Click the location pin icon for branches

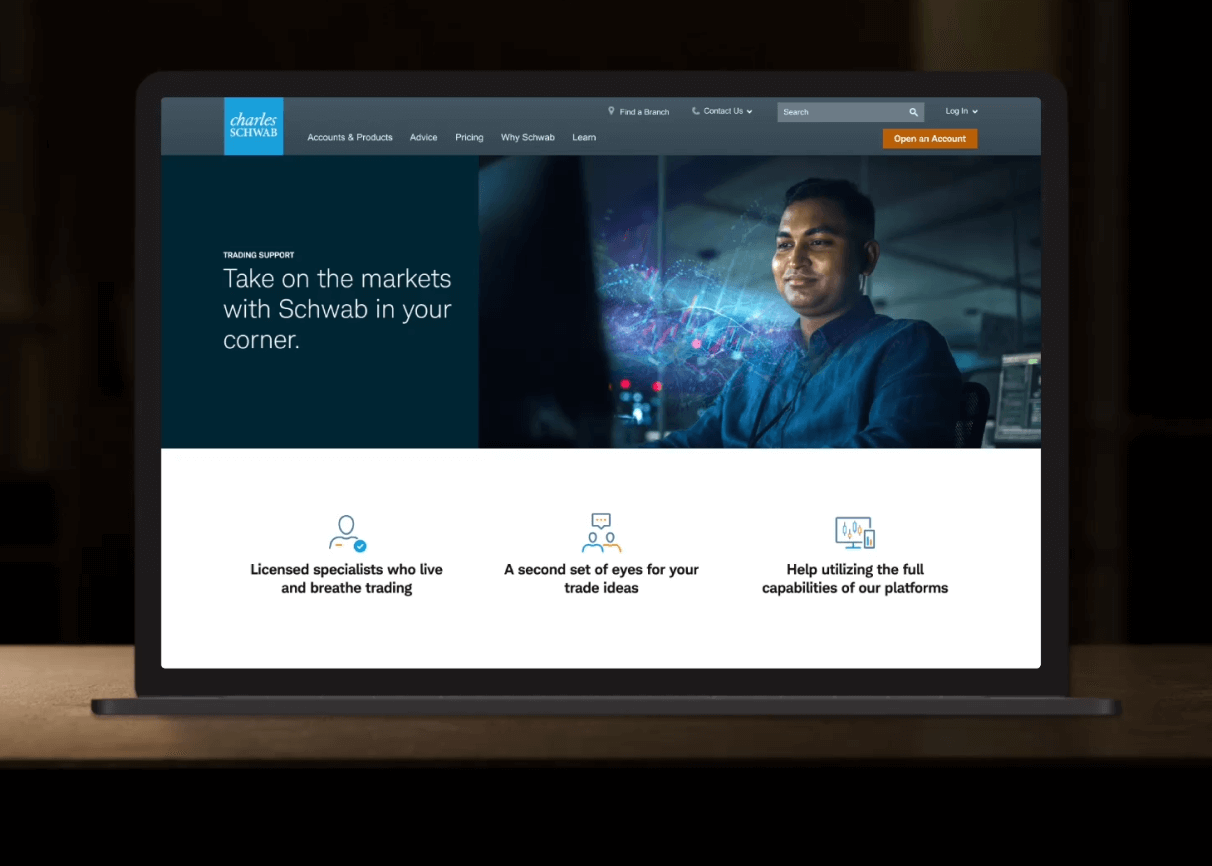pyautogui.click(x=611, y=111)
